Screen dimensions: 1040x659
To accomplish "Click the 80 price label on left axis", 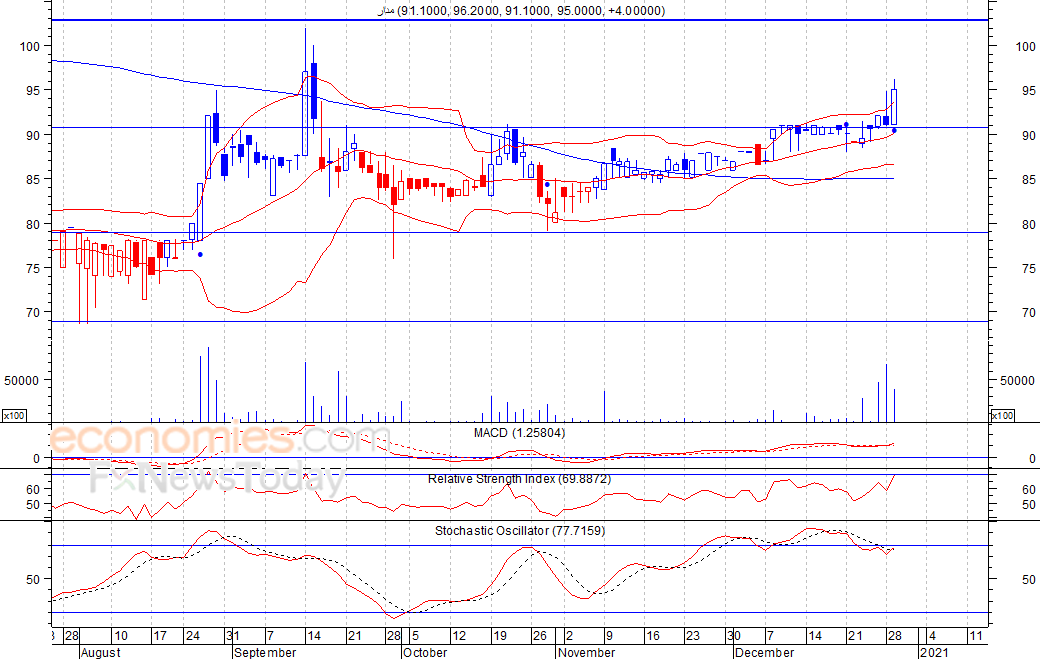I will [x=33, y=225].
